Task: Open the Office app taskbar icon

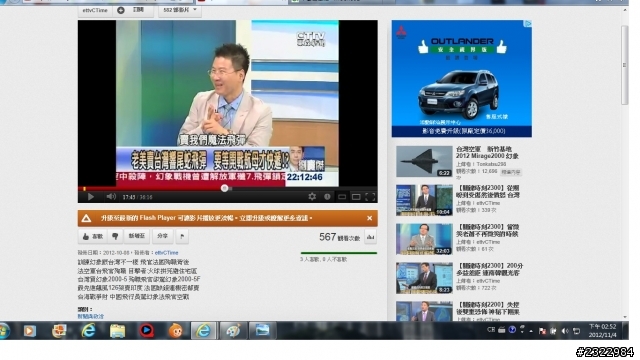Action: [59, 331]
